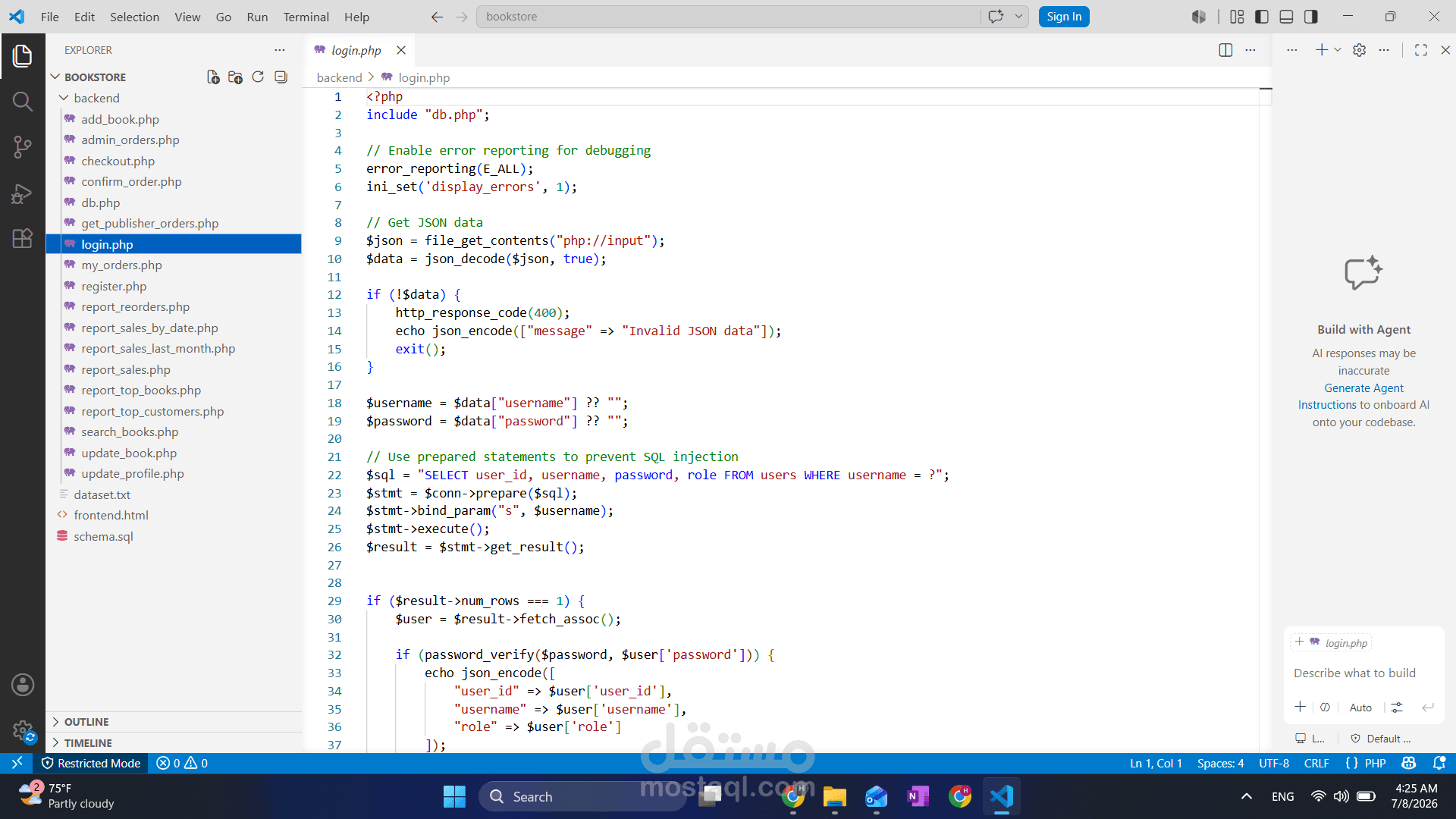Viewport: 1456px width, 819px height.
Task: Open notifications bell in status bar
Action: [1439, 763]
